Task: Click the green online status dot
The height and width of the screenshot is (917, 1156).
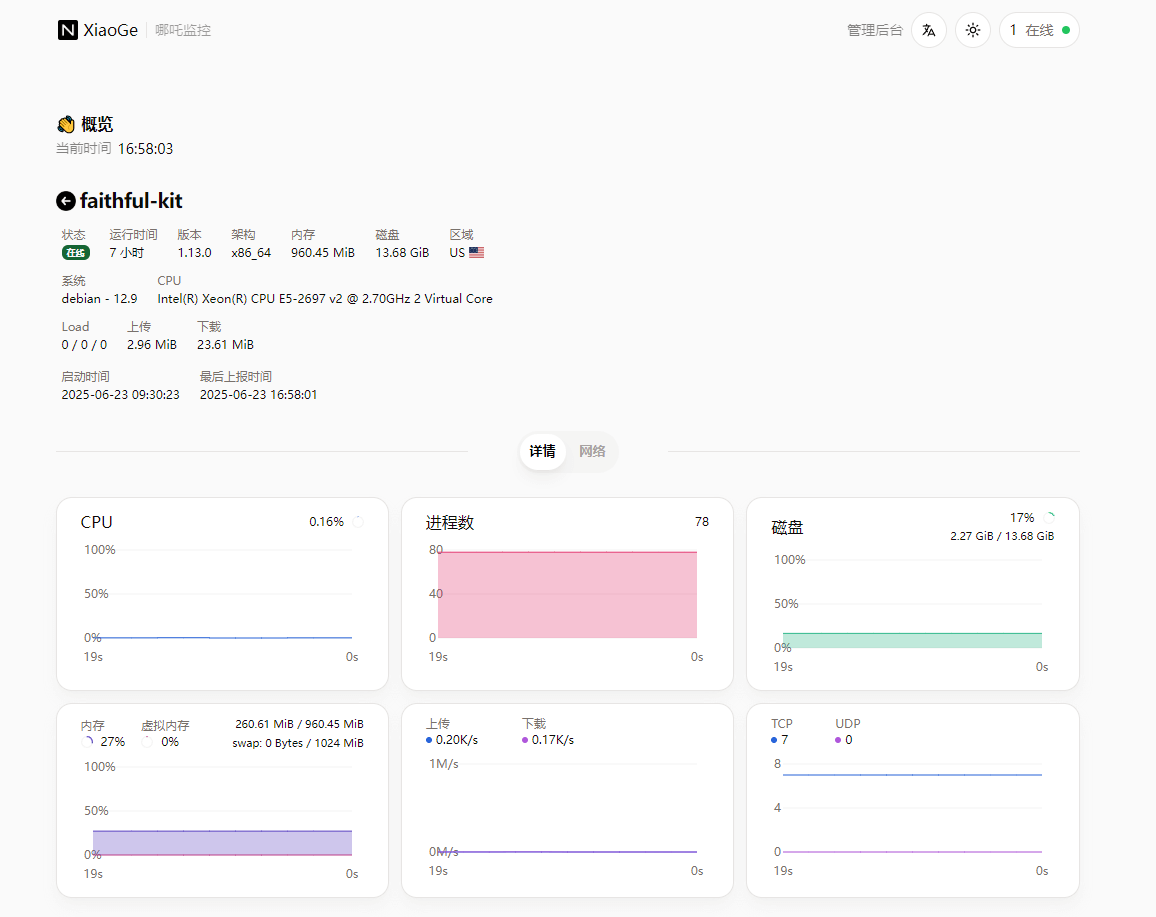Action: [1065, 30]
